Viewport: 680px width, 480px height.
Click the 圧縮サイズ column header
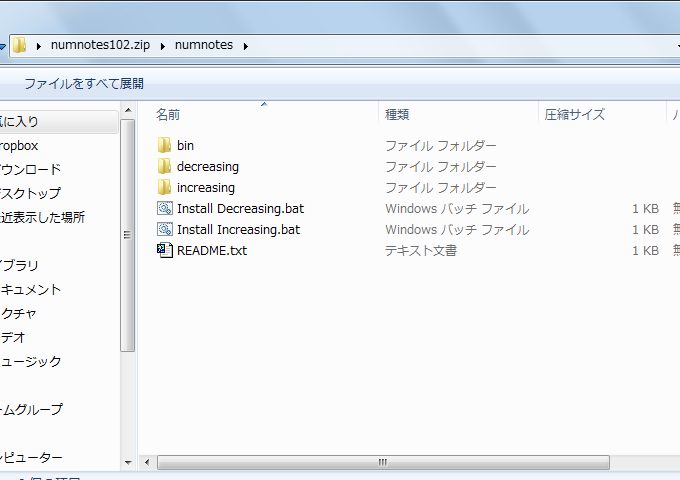point(574,114)
